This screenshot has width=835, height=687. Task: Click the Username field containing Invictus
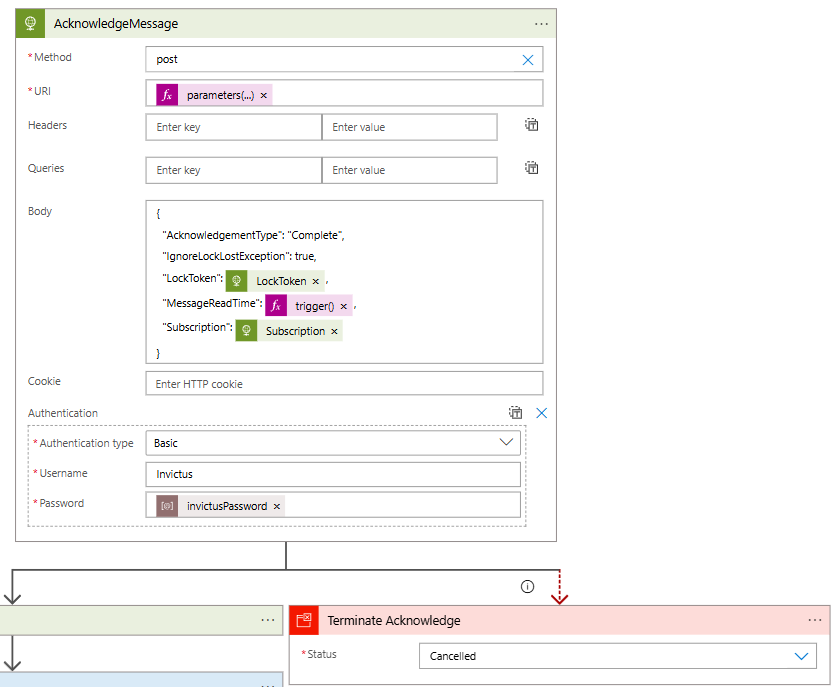click(332, 474)
